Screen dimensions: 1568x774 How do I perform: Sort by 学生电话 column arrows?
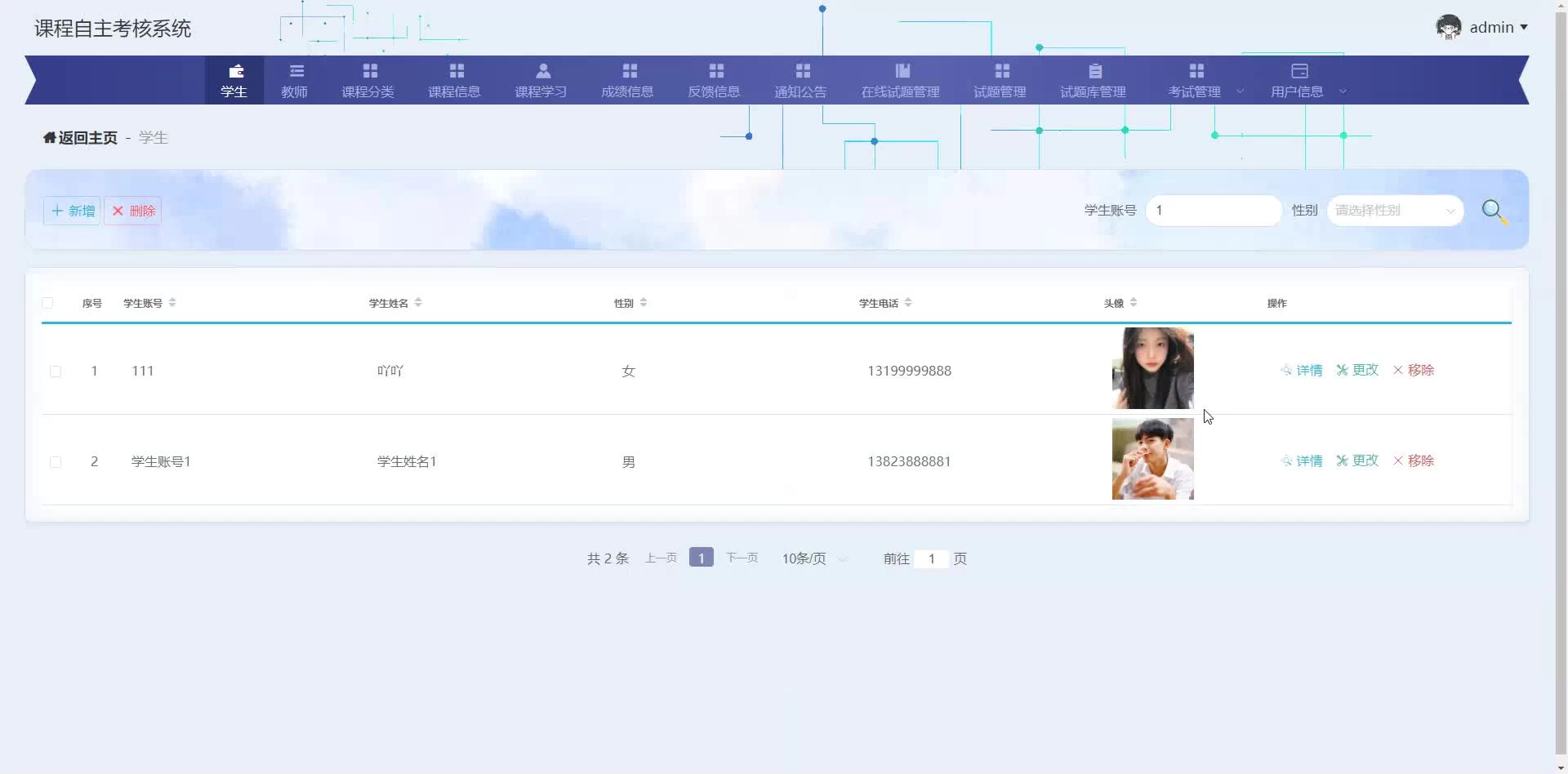pyautogui.click(x=908, y=303)
